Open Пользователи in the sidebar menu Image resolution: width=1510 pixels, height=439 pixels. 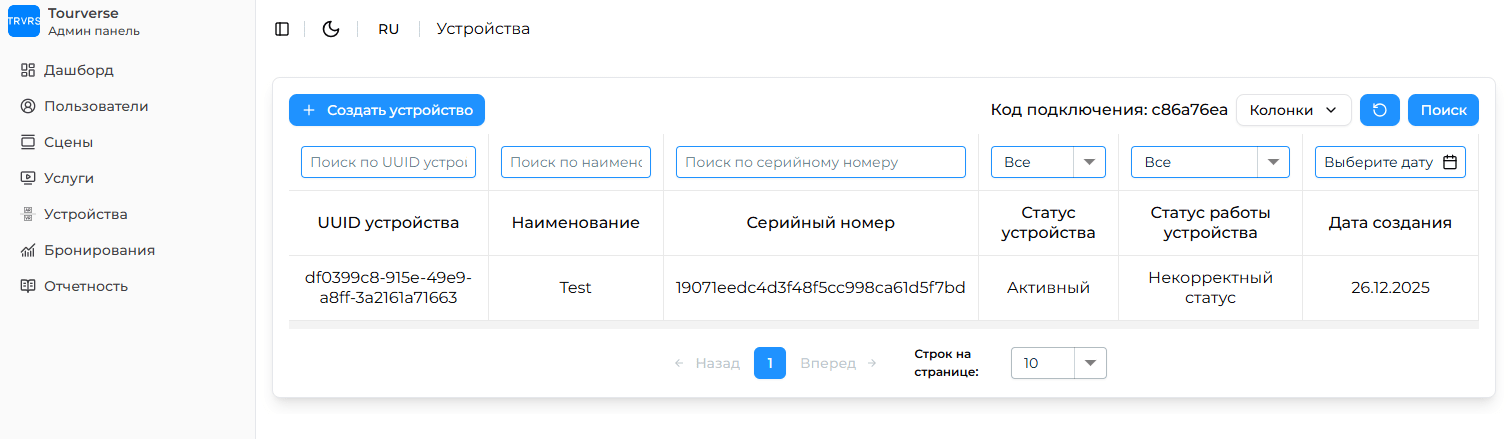tap(96, 106)
